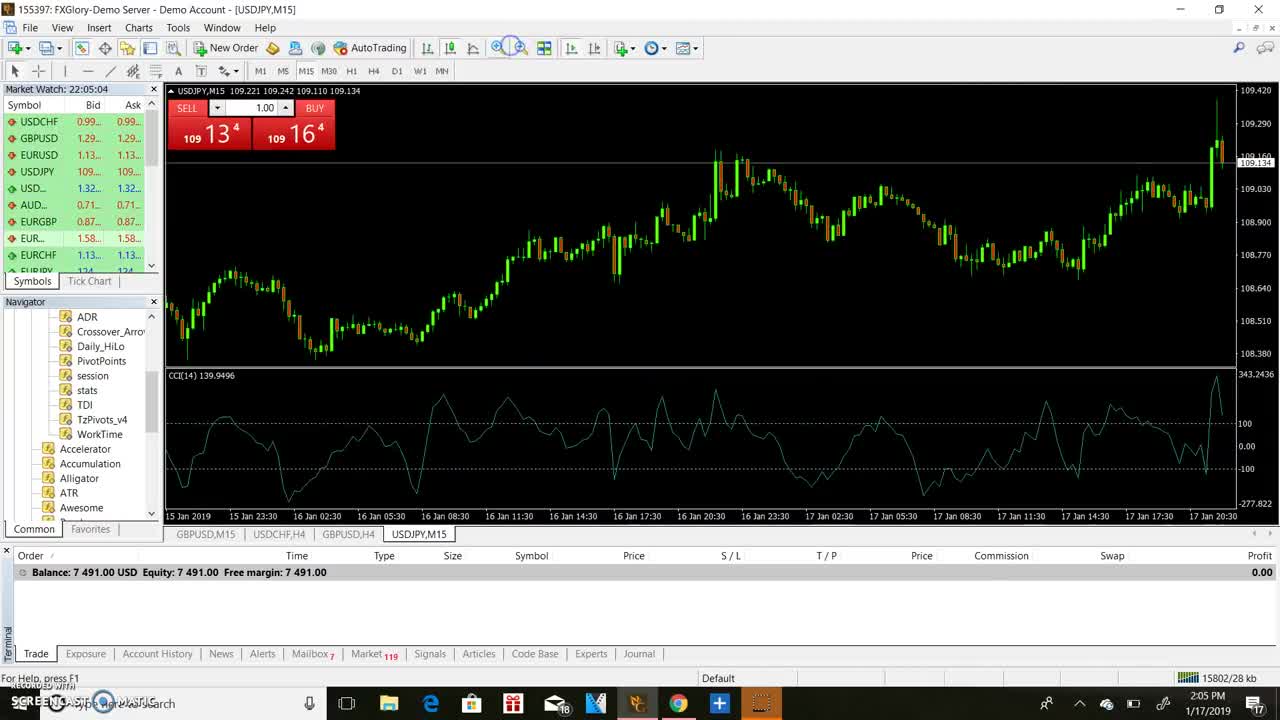Switch to the GBPUSD,M15 chart tab
The width and height of the screenshot is (1280, 720).
click(x=206, y=534)
